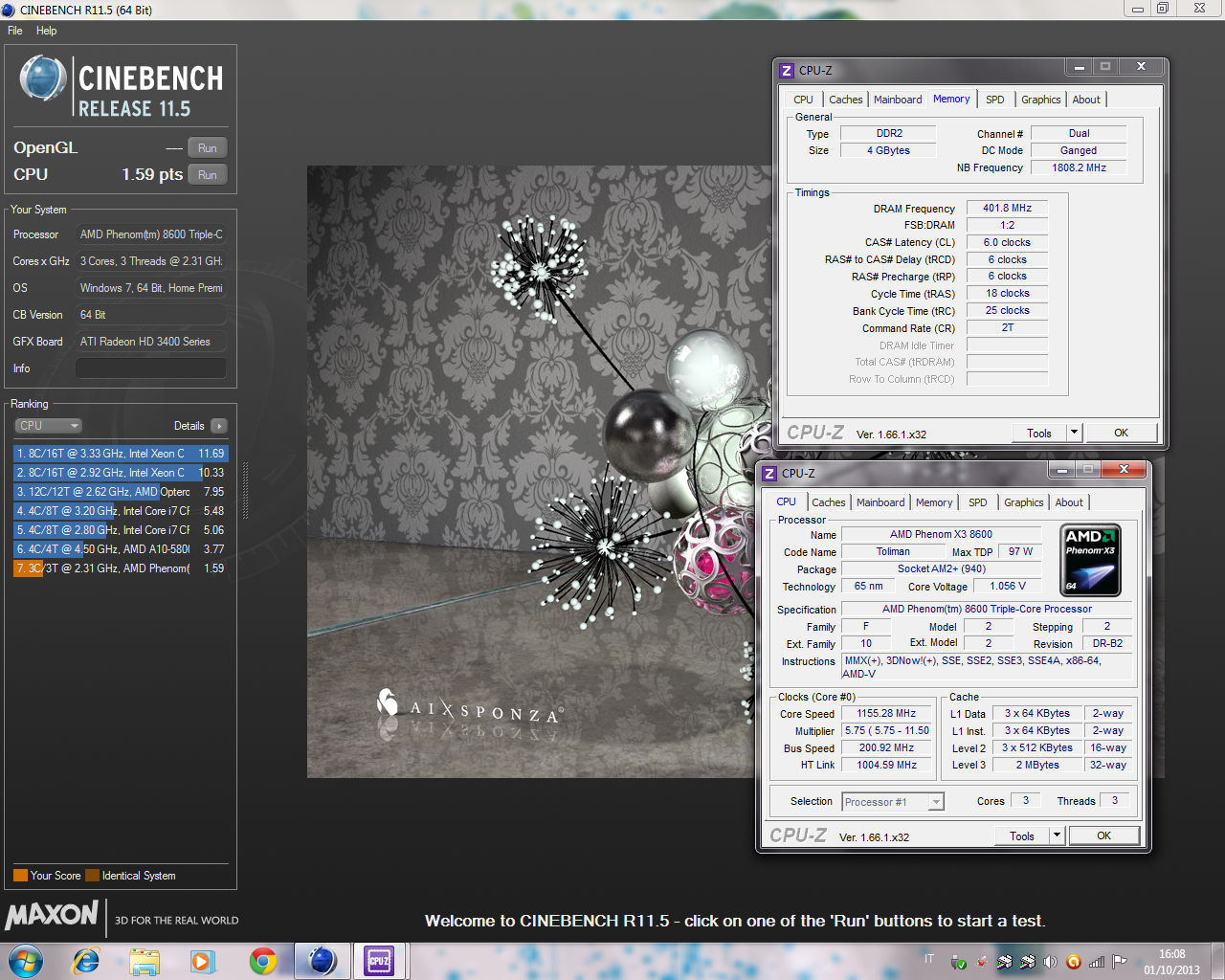Switch to CPU-Z via its taskbar icon
Screen dimensions: 1225x980
380,961
